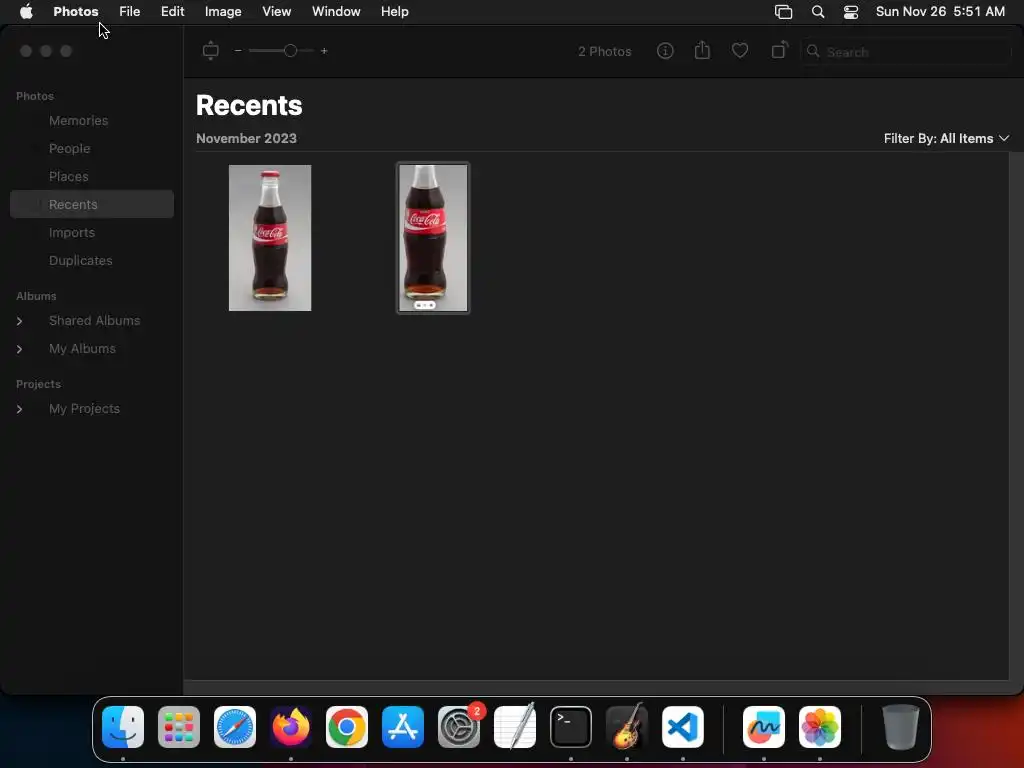Open Imports in the sidebar

[72, 232]
